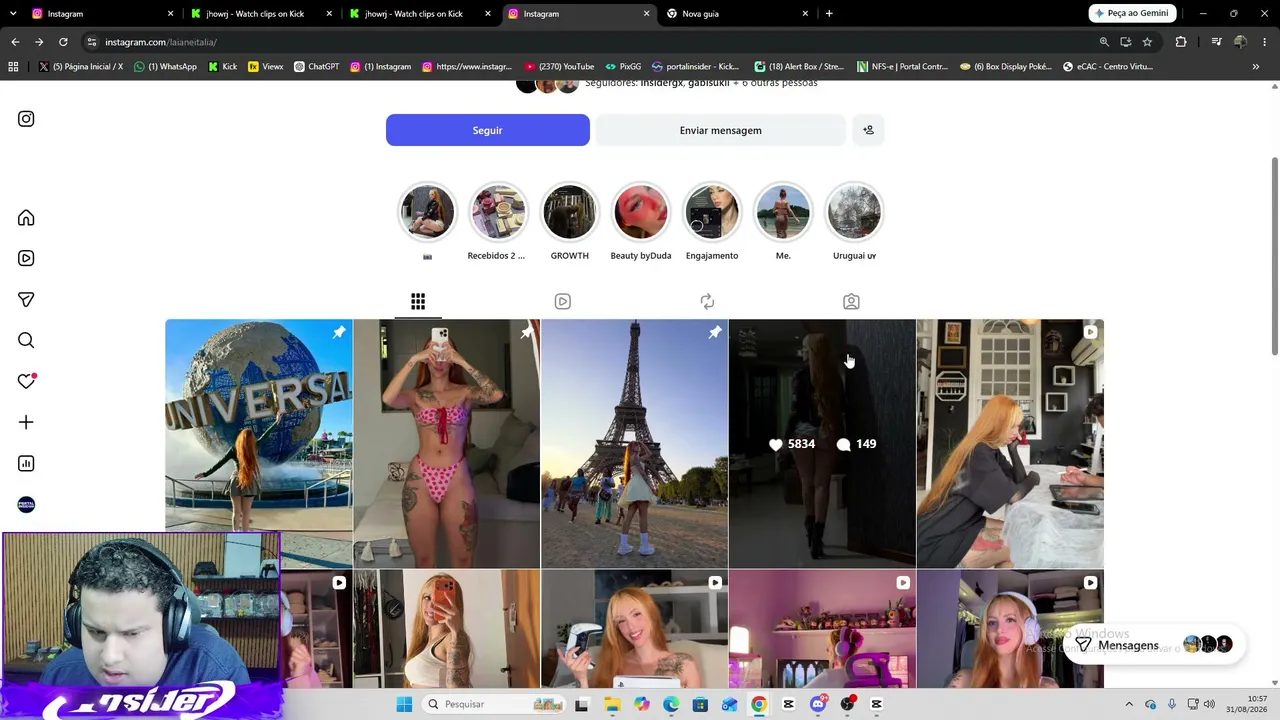Open the WhatsApp bookmark
This screenshot has width=1280, height=720.
(x=165, y=67)
